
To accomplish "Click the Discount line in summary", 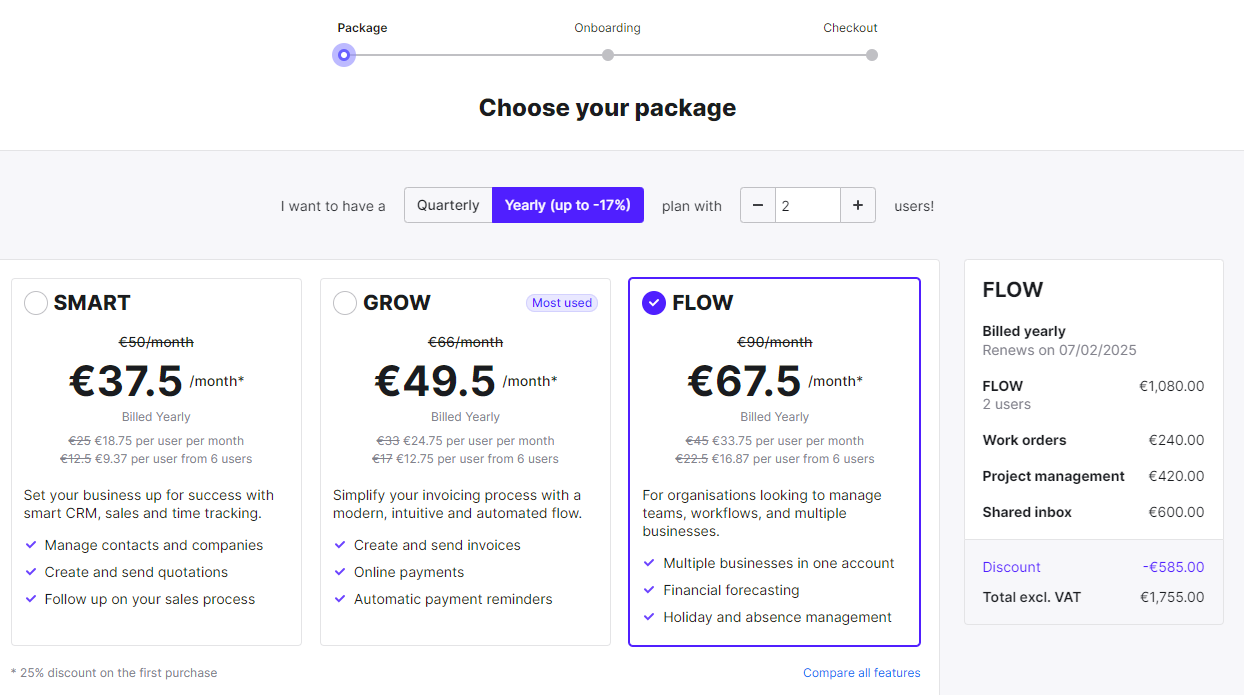I will [1093, 567].
